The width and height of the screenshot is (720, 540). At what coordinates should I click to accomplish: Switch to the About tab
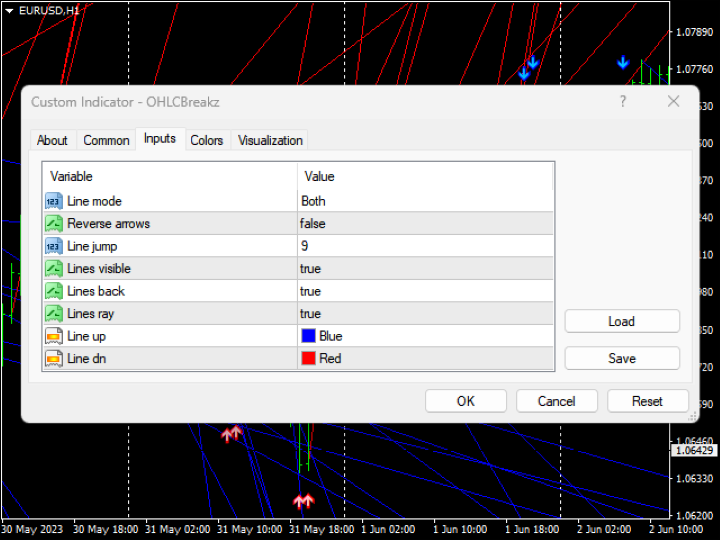point(52,140)
